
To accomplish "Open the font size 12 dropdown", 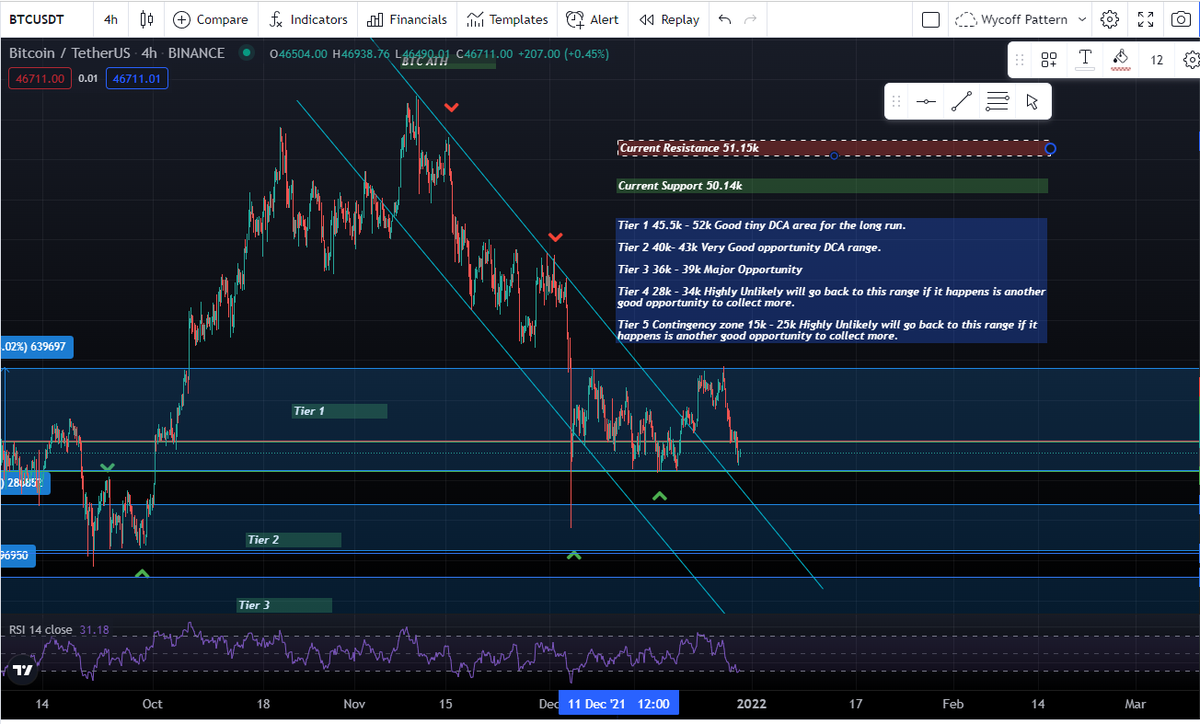I will (1156, 60).
